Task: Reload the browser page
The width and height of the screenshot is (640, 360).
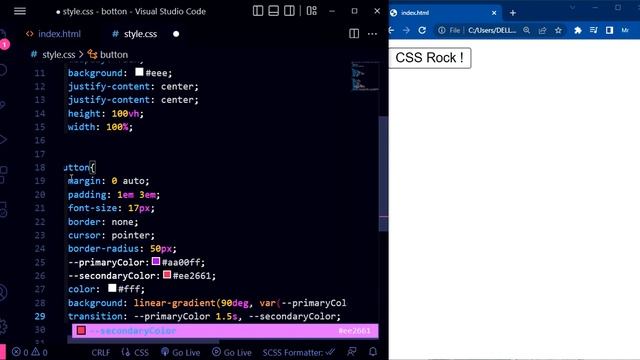Action: coord(422,30)
